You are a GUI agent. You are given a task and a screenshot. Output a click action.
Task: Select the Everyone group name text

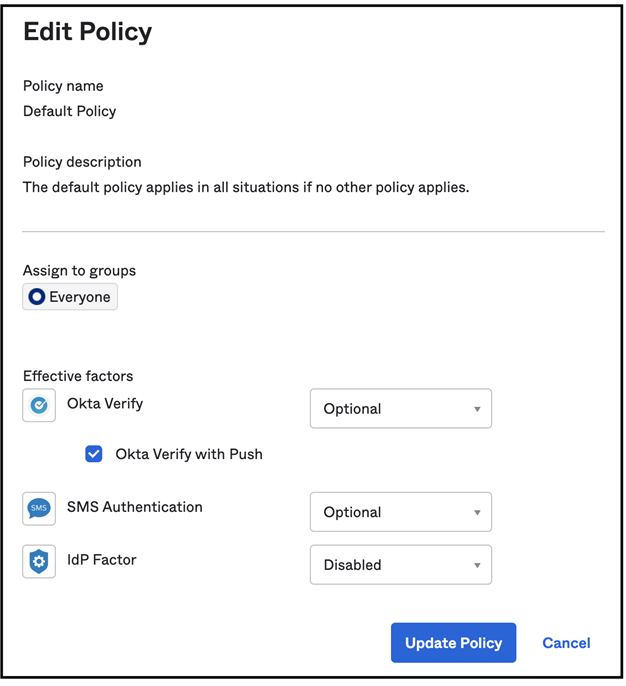point(80,297)
